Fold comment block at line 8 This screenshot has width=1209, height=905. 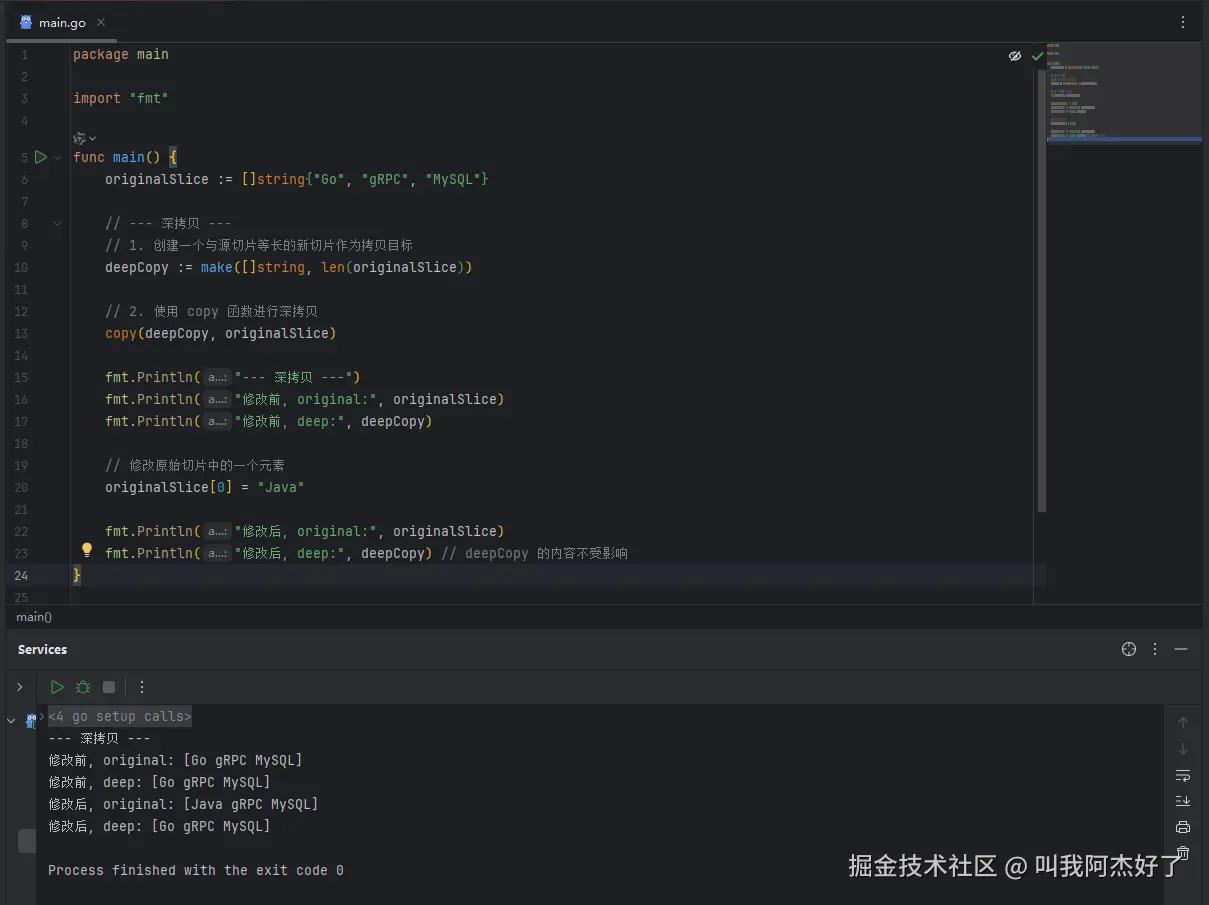58,223
